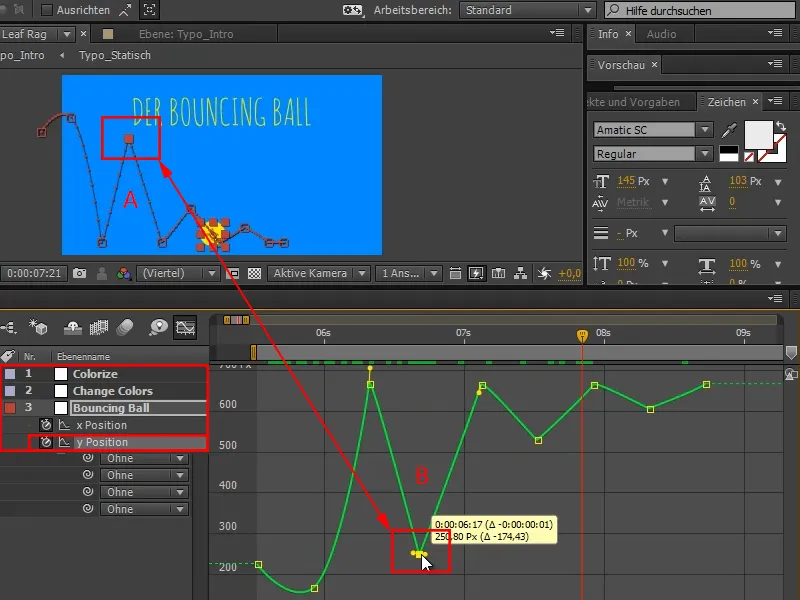Open the Zeichen panel options menu

(775, 101)
